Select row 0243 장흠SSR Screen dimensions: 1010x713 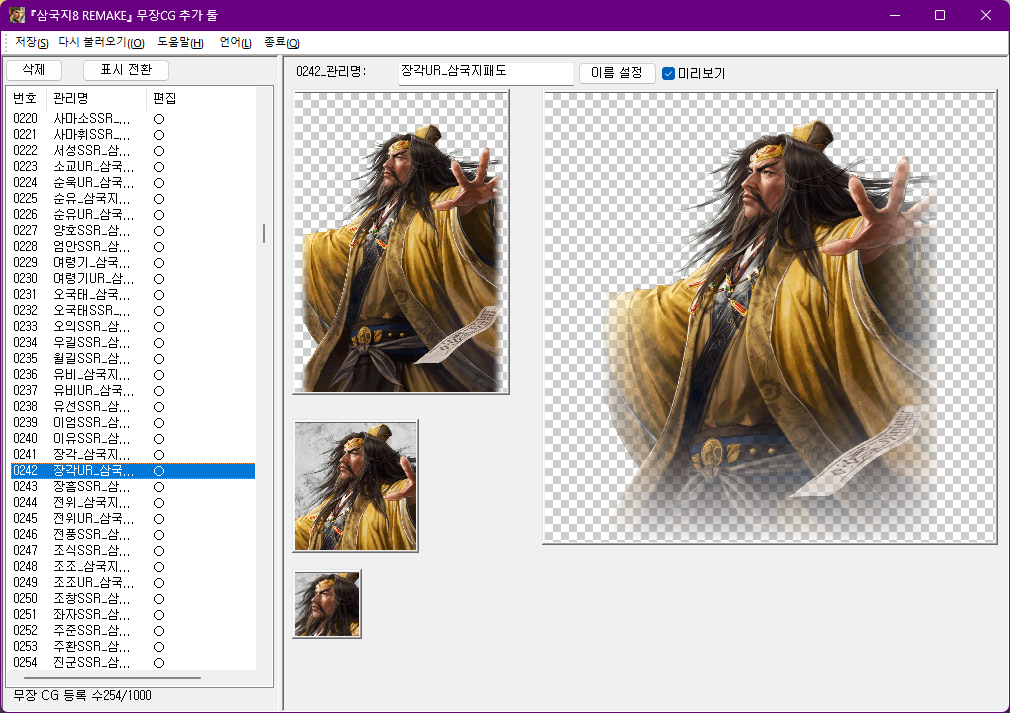133,486
